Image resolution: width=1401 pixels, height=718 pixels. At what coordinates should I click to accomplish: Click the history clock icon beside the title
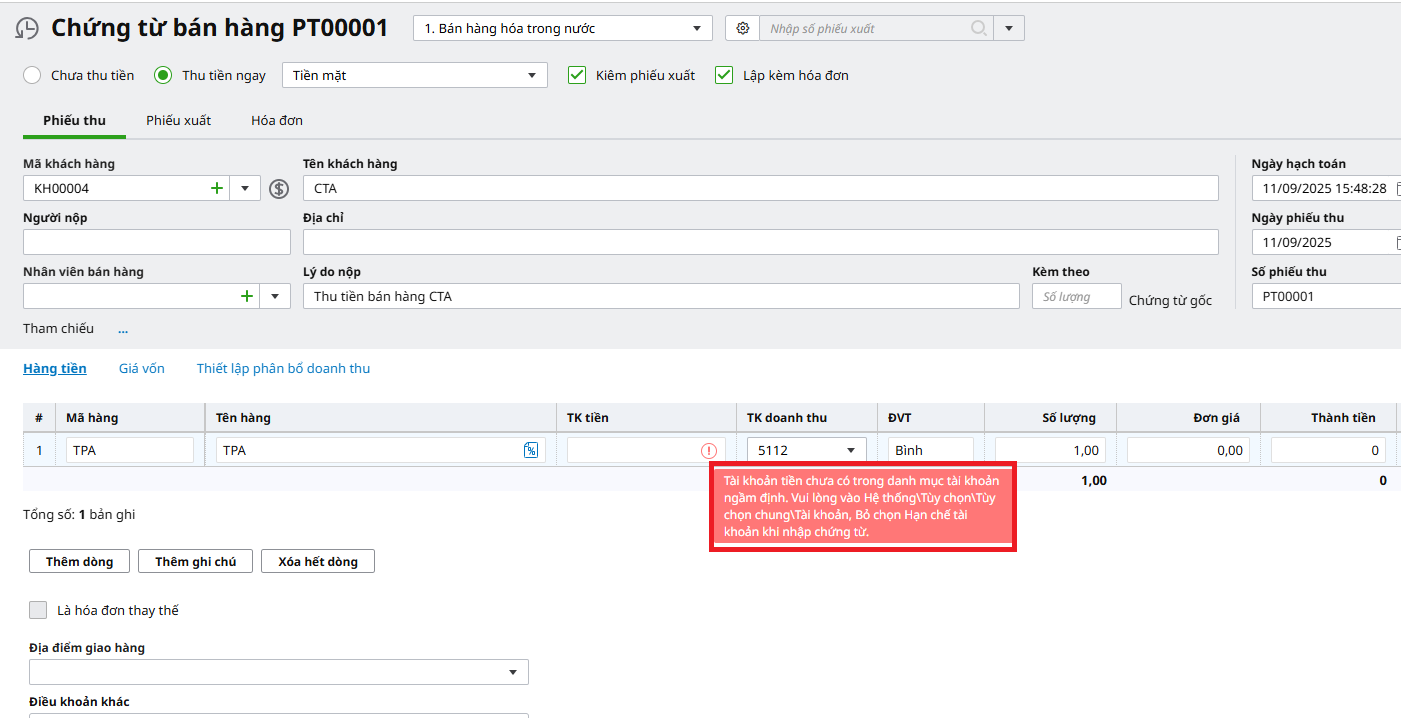[x=27, y=29]
